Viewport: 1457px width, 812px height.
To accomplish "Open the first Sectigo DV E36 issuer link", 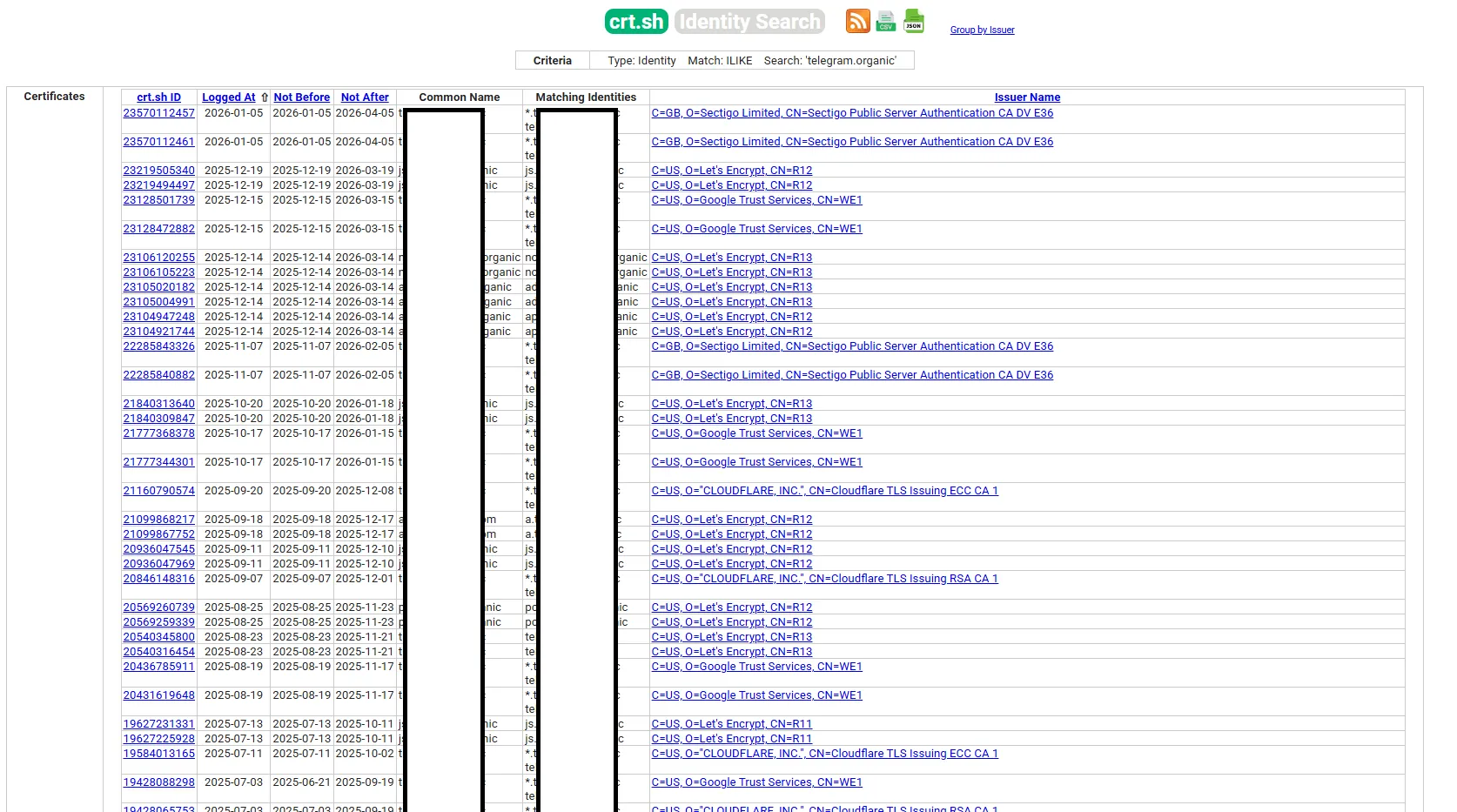I will coord(852,113).
